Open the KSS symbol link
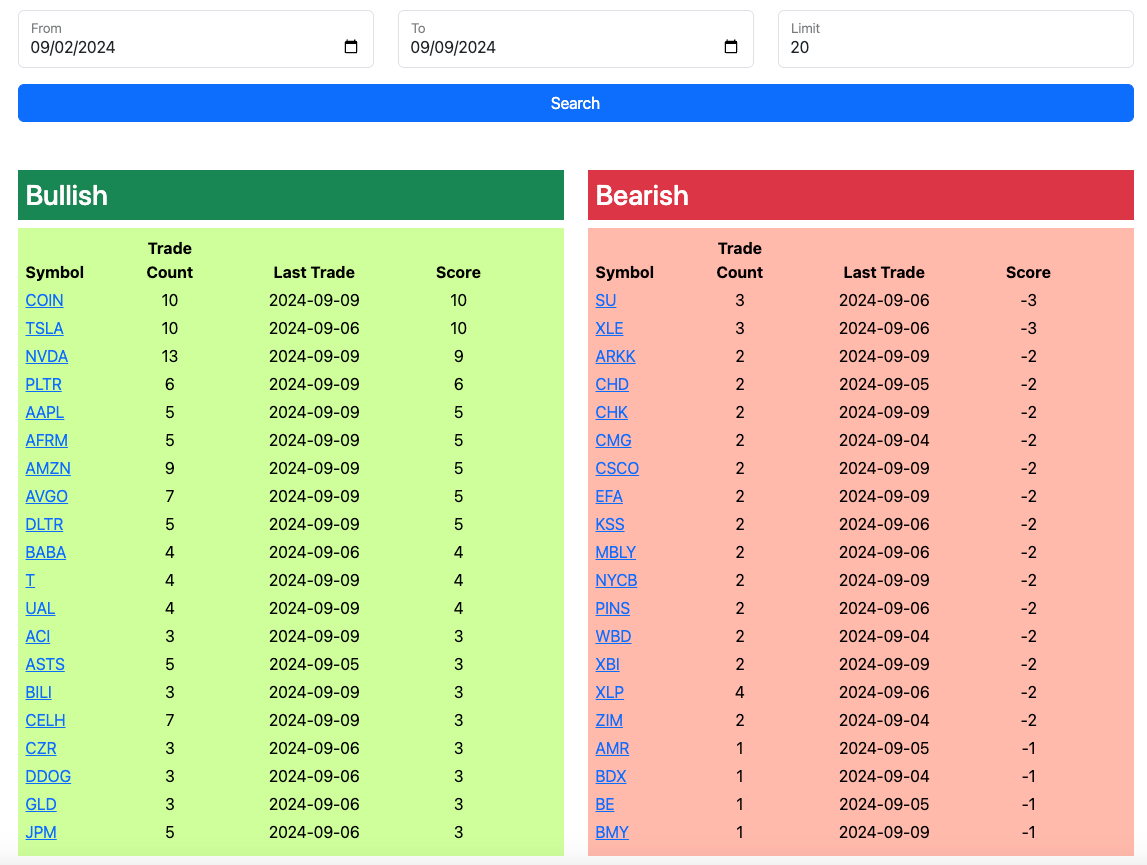 (x=610, y=525)
